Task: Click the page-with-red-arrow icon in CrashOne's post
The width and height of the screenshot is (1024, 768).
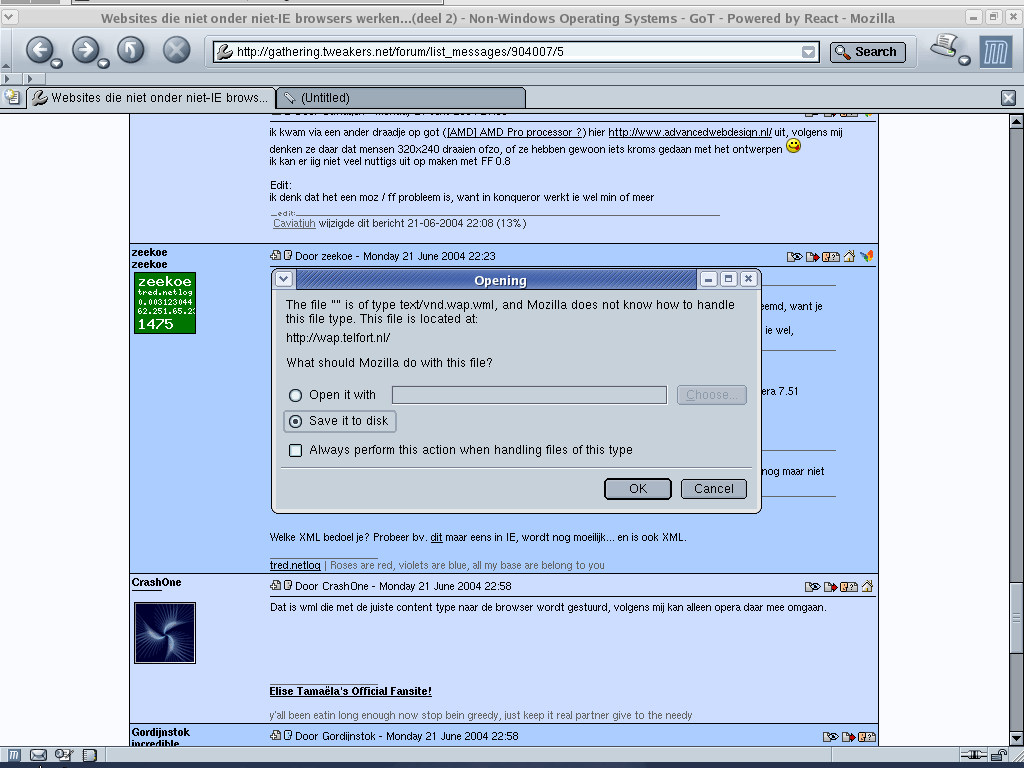Action: pyautogui.click(x=831, y=587)
